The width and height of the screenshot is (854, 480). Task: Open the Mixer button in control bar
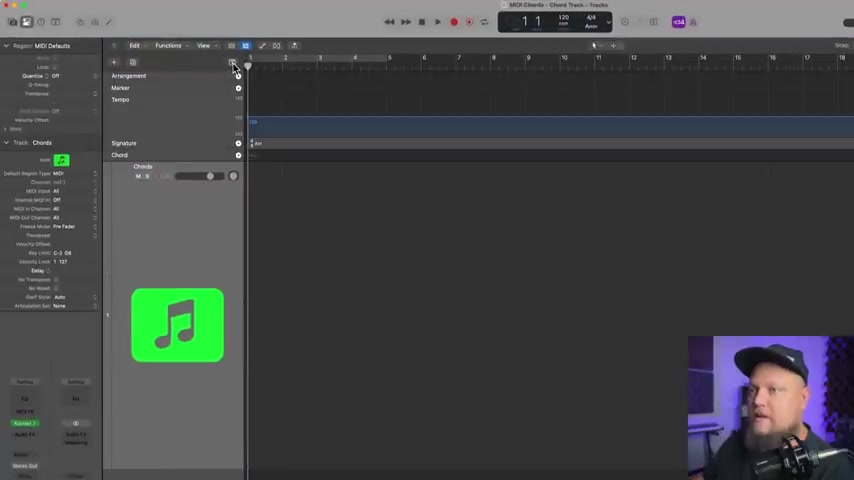point(95,22)
